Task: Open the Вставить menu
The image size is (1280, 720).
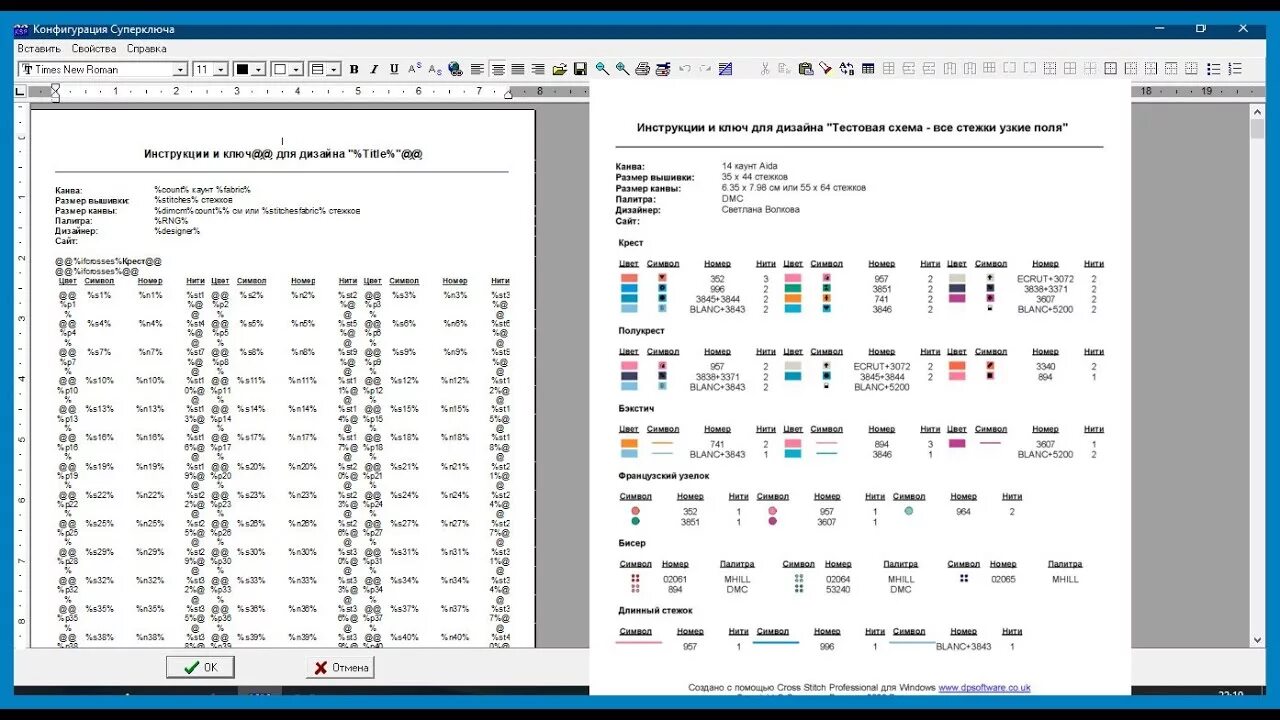Action: [39, 48]
